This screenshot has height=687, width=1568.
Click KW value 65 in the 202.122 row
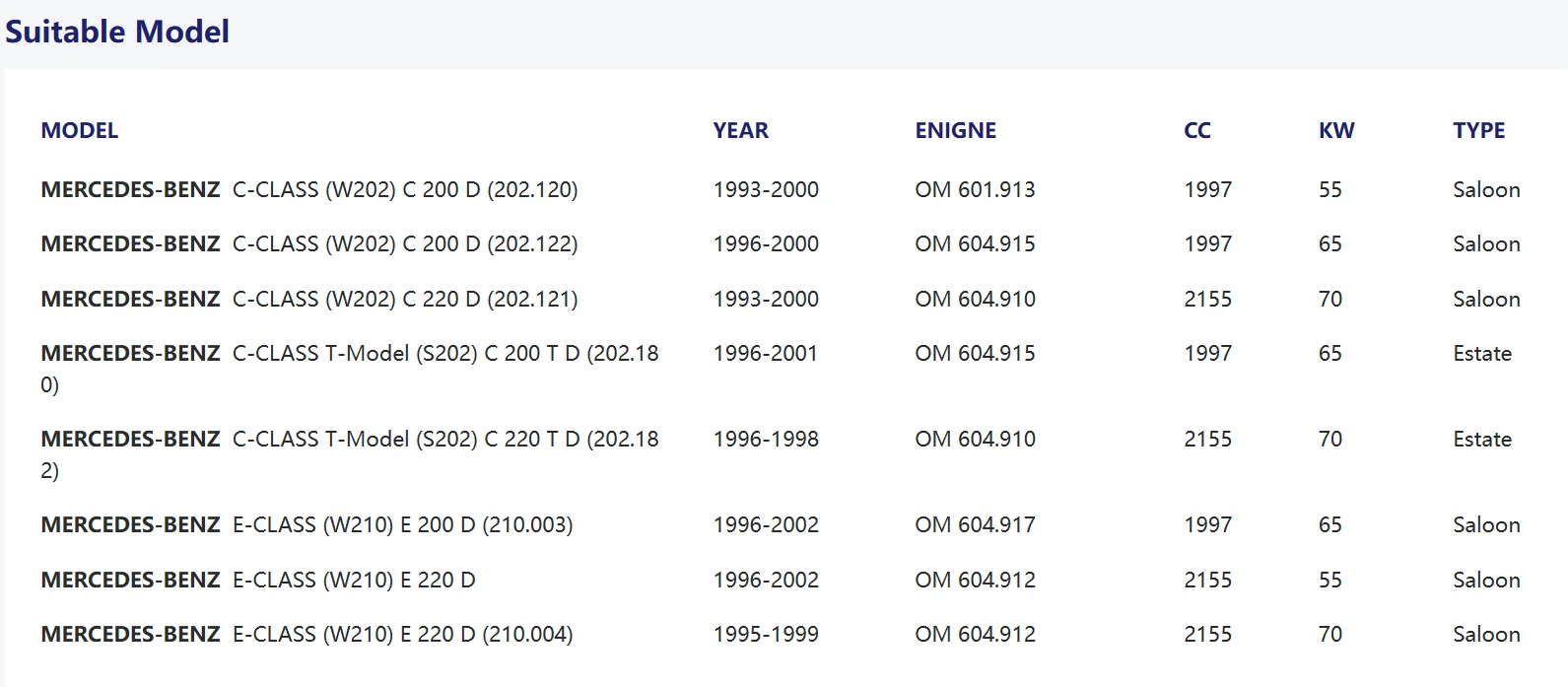pos(1330,243)
